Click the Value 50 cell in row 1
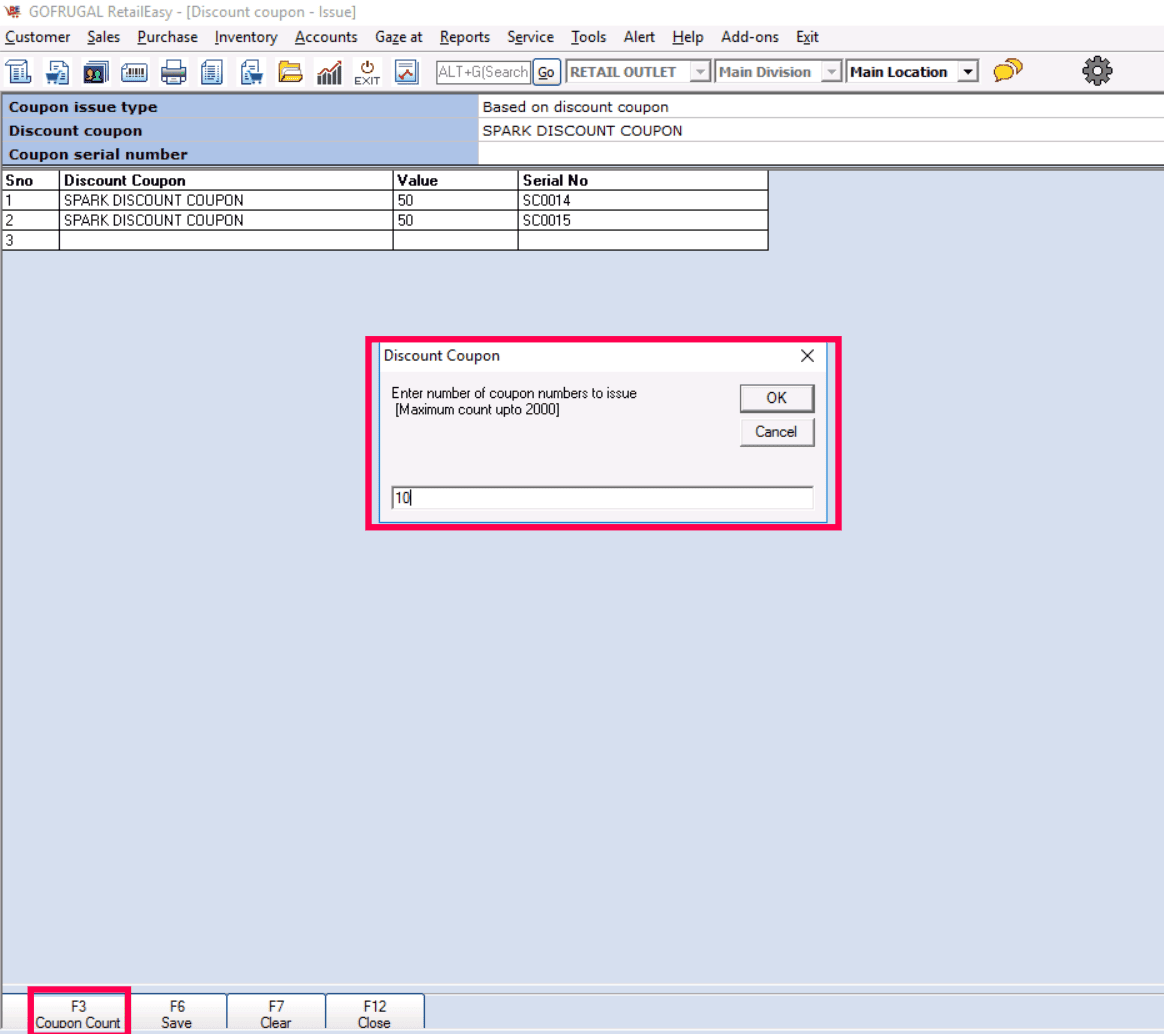This screenshot has width=1164, height=1034. pos(455,200)
